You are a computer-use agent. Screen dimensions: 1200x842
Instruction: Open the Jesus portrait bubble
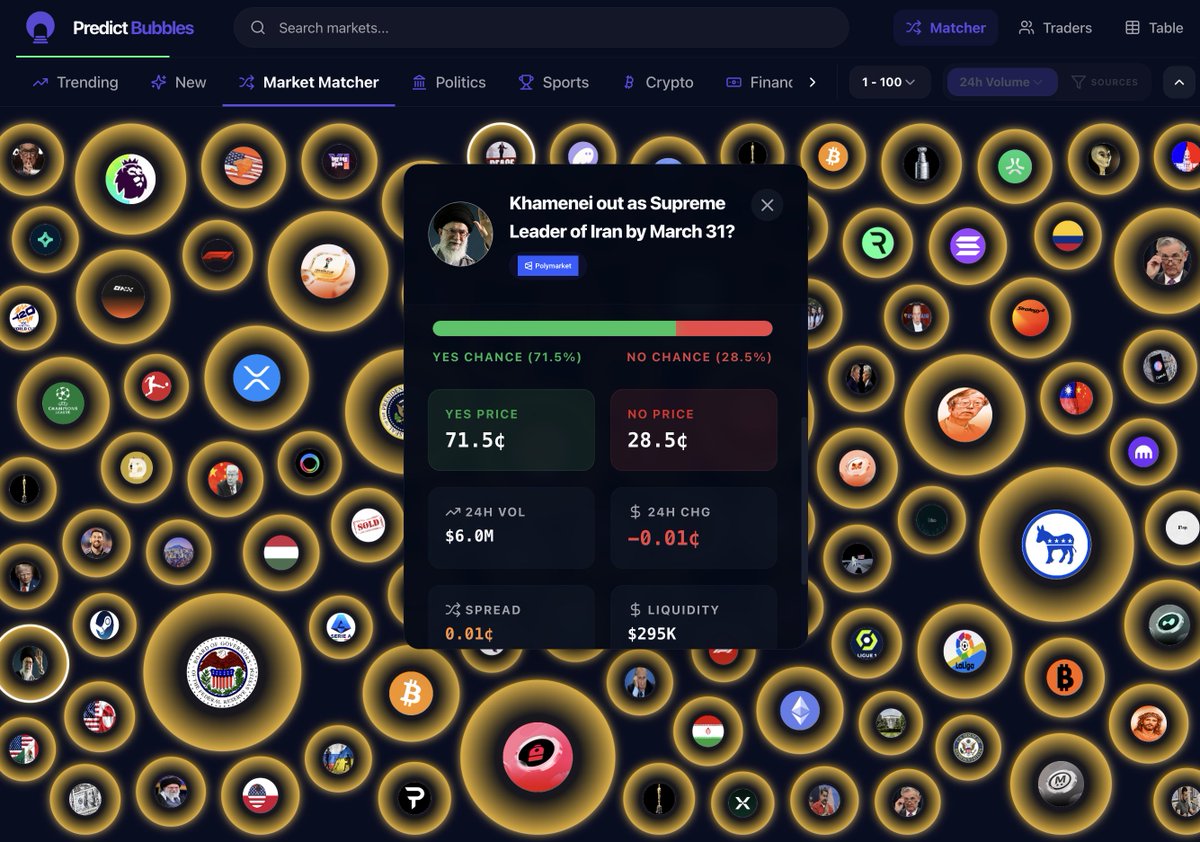(1149, 722)
